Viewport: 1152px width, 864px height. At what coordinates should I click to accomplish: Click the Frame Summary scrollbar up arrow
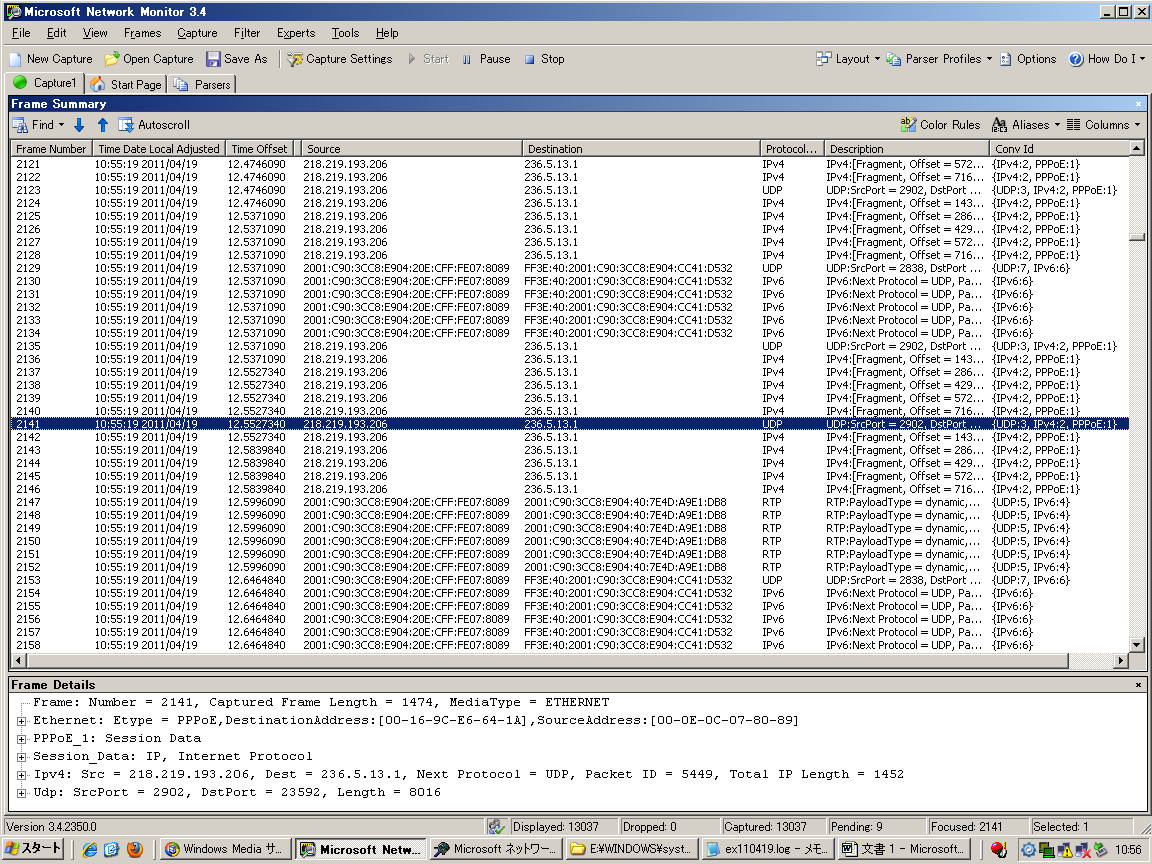click(x=1137, y=148)
